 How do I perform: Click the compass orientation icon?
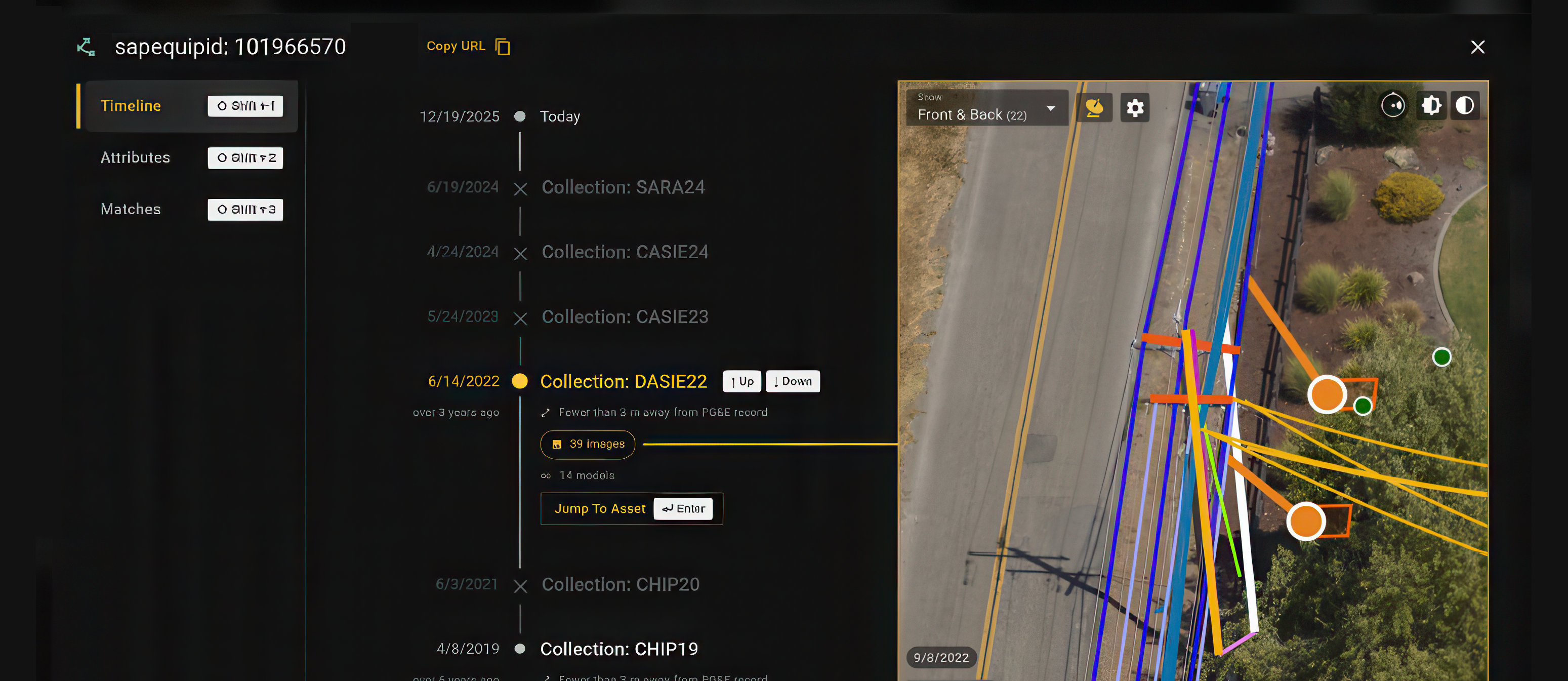(x=1393, y=105)
